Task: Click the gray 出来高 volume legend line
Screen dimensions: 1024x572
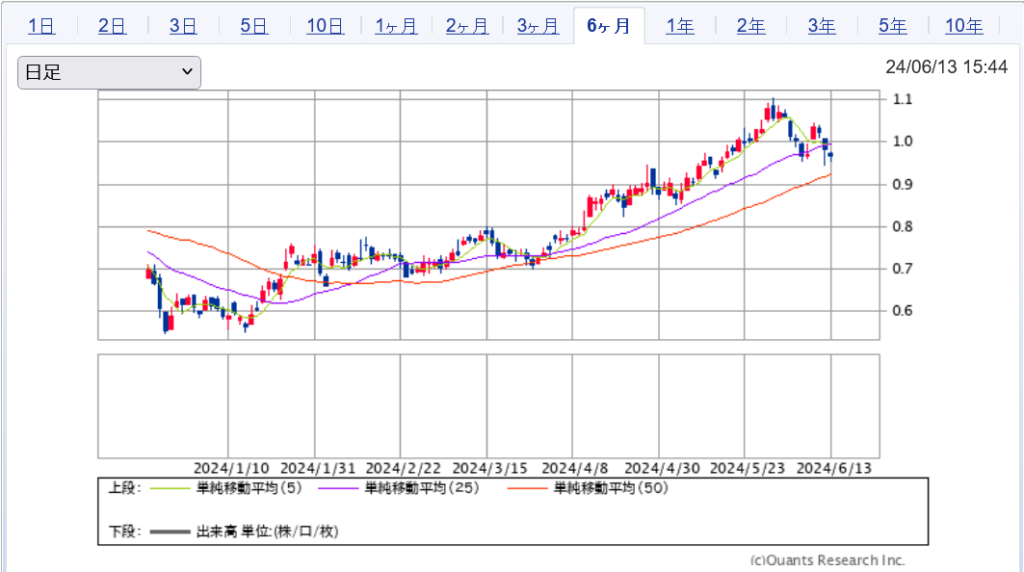Action: coord(171,532)
